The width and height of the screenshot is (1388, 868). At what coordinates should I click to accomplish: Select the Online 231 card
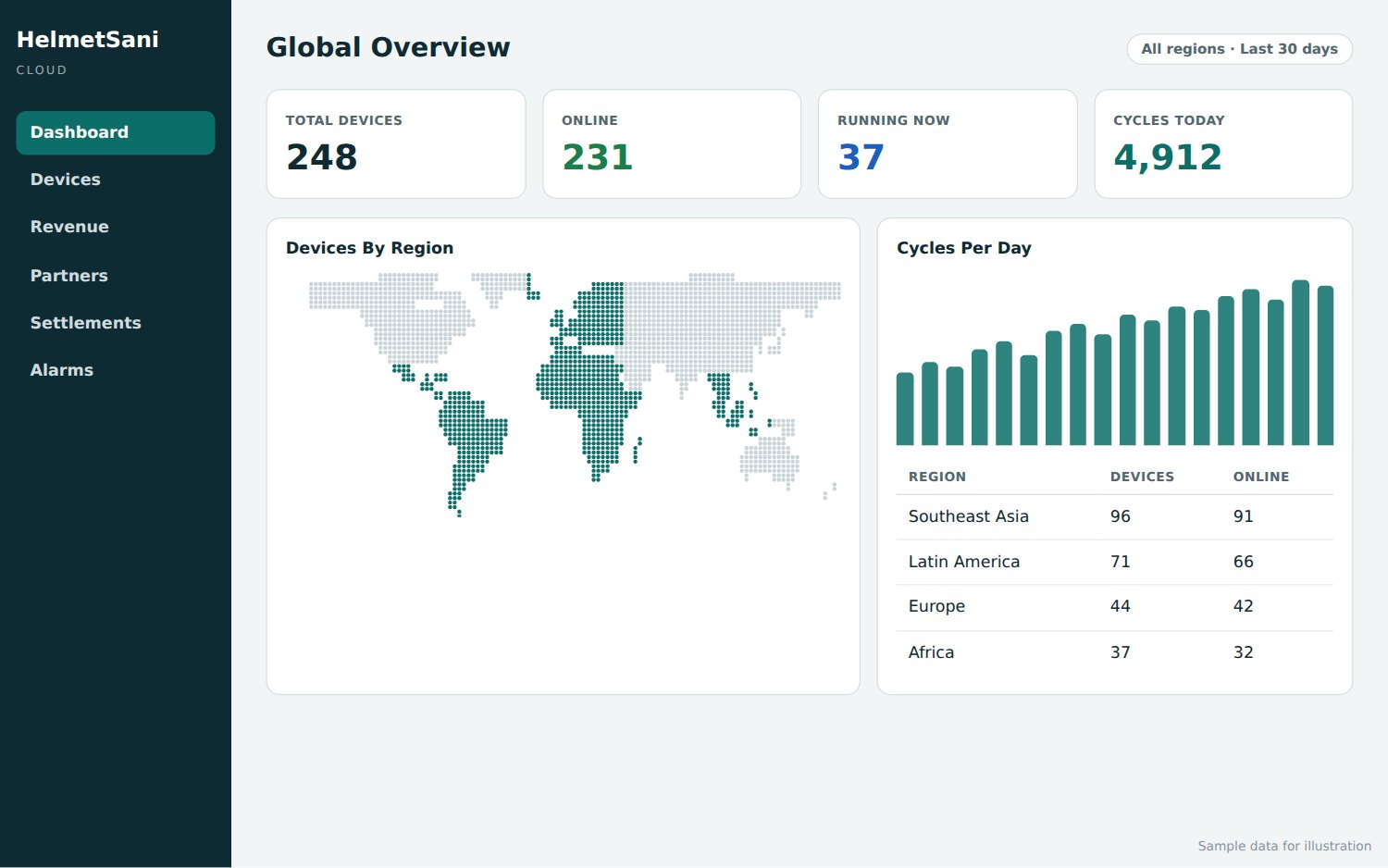click(x=672, y=143)
